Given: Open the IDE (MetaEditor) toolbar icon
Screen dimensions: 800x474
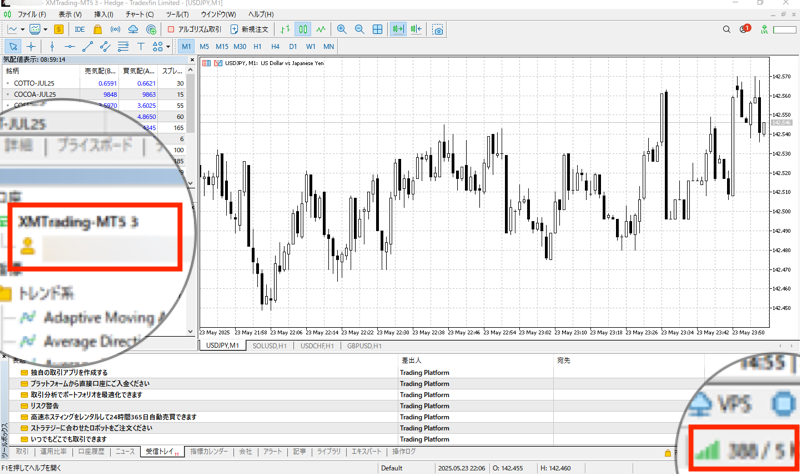Looking at the screenshot, I should click(x=80, y=30).
